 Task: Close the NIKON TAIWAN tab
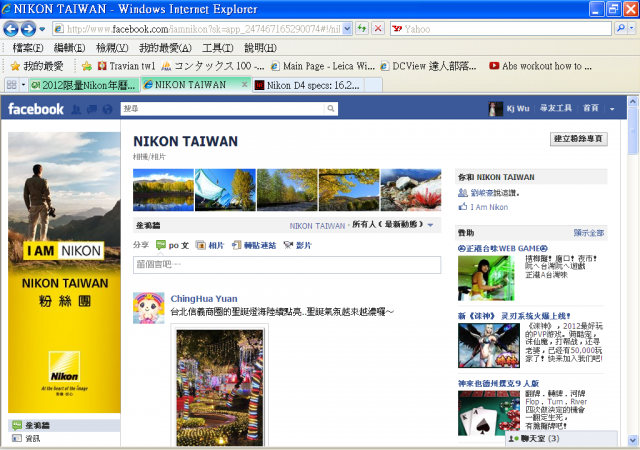coord(244,85)
